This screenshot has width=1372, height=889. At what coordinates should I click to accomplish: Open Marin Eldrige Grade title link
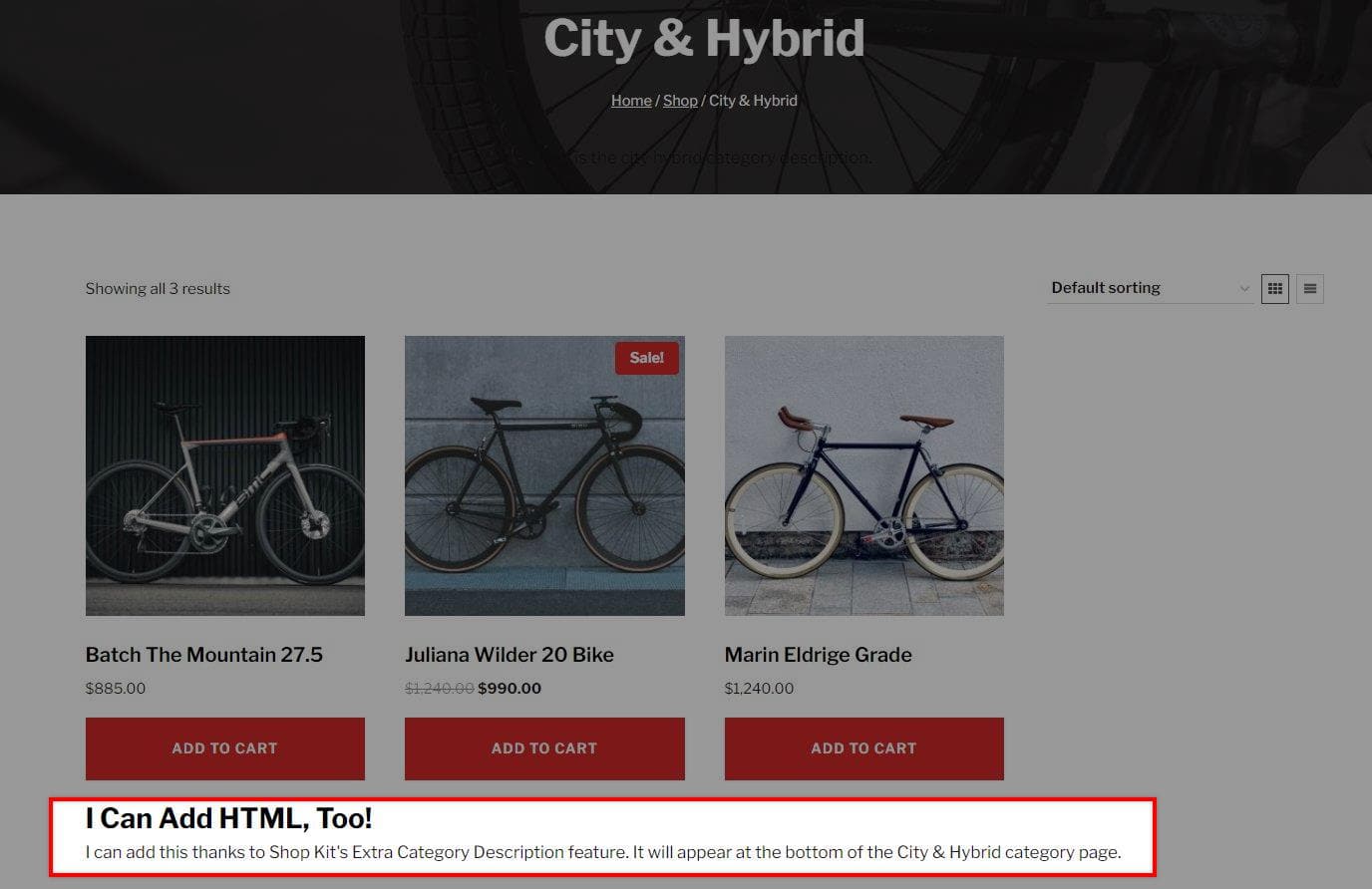pyautogui.click(x=819, y=655)
